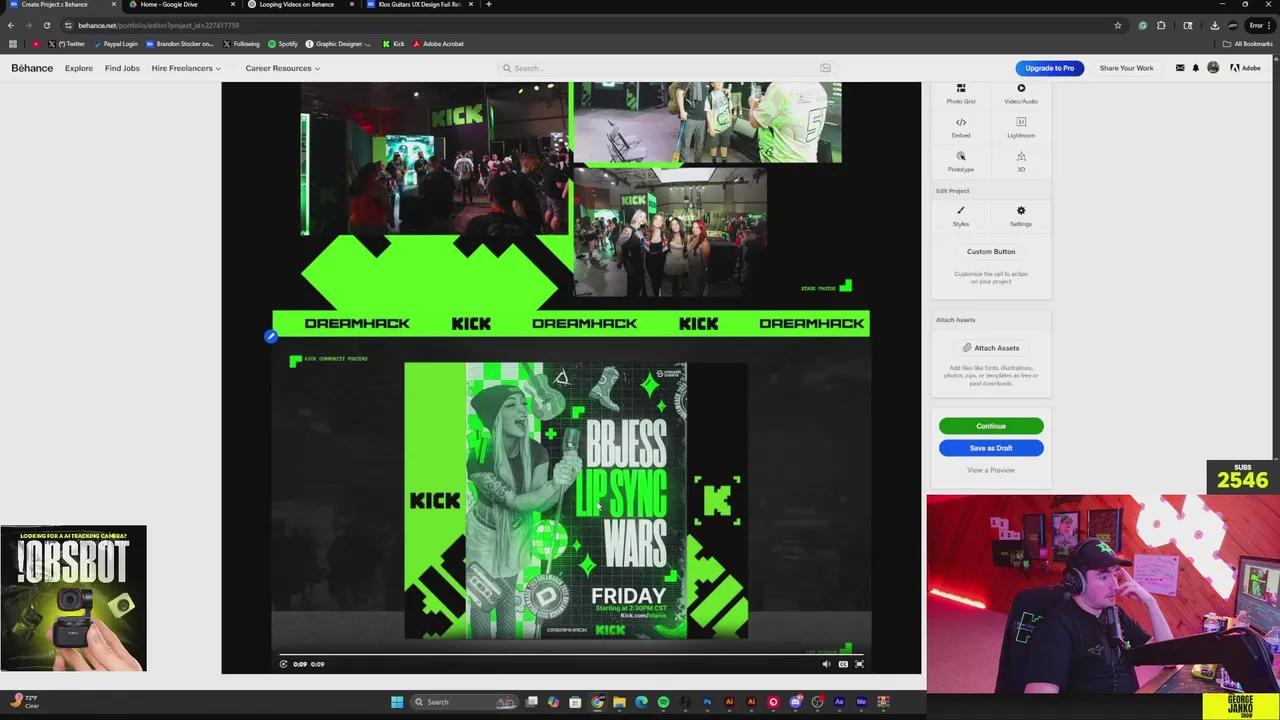Open the Spotify bookmark
The height and width of the screenshot is (720, 1280).
[x=282, y=44]
